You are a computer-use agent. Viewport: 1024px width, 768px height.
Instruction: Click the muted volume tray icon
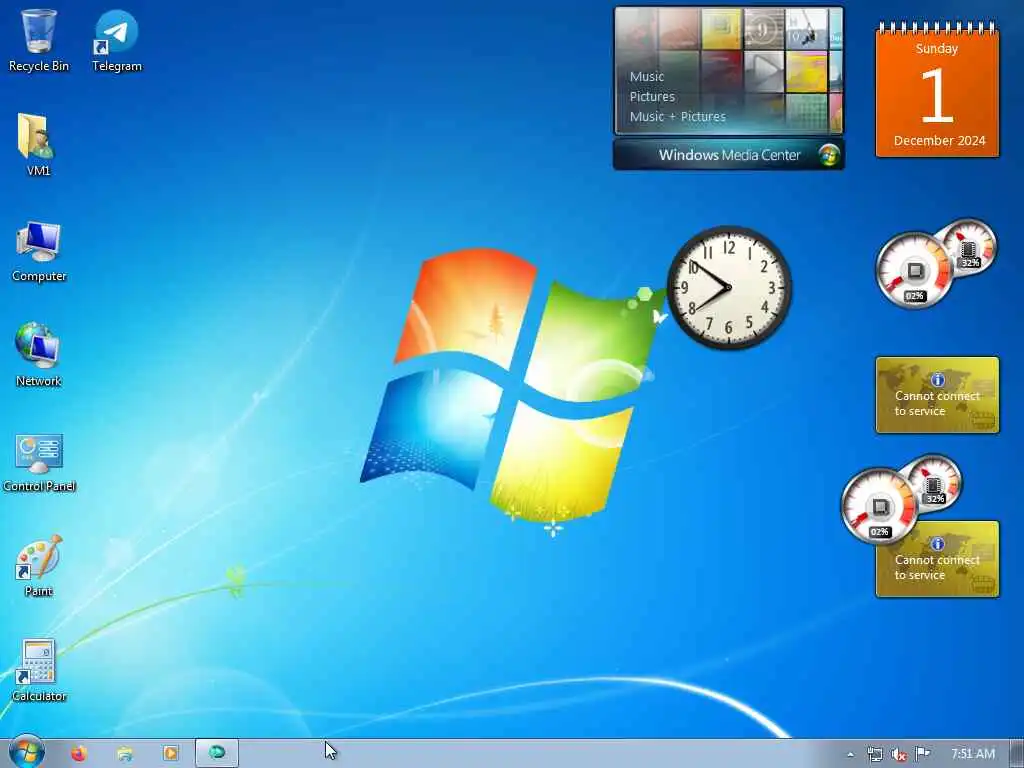899,754
